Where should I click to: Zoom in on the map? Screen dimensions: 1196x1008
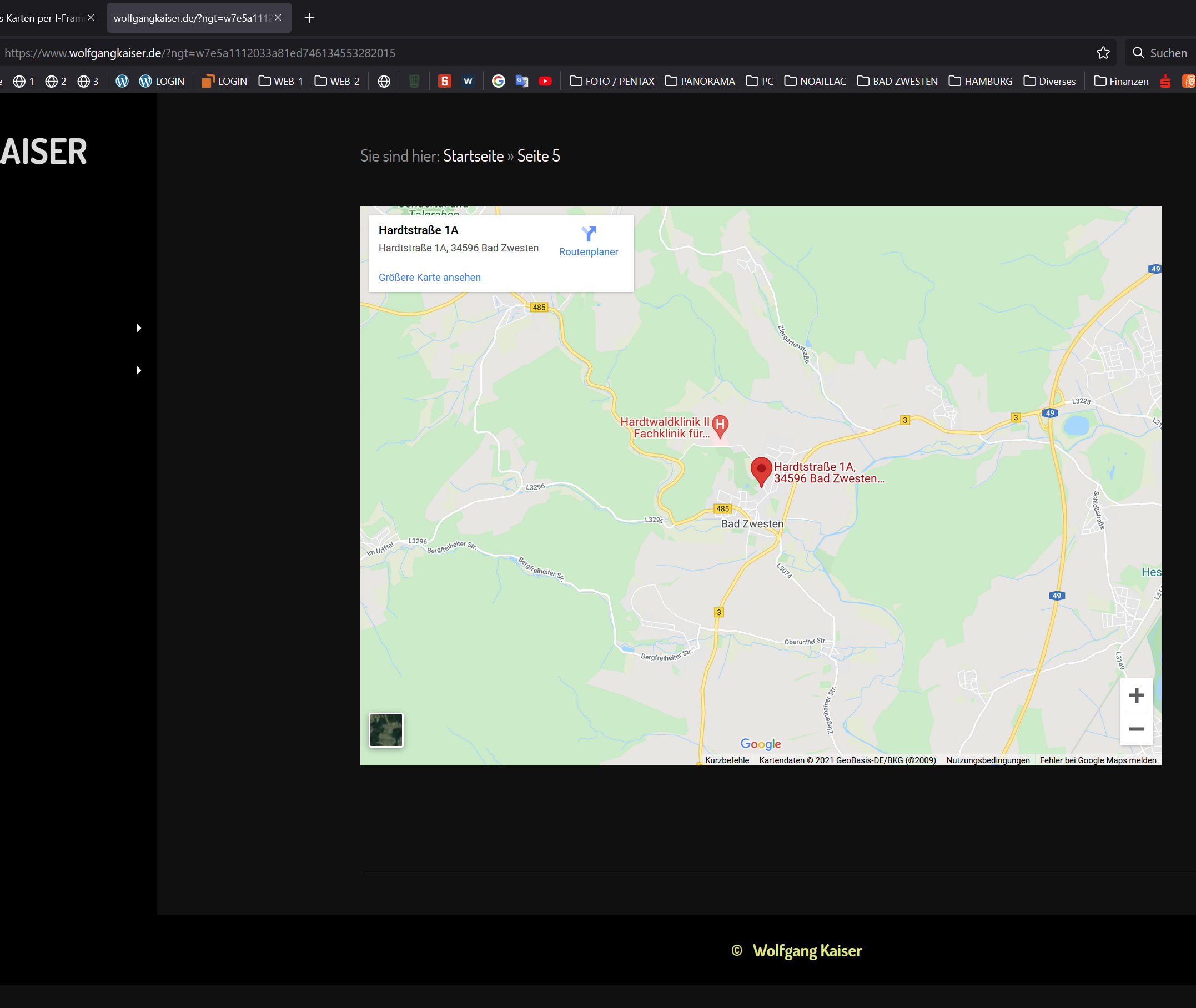pos(1136,695)
